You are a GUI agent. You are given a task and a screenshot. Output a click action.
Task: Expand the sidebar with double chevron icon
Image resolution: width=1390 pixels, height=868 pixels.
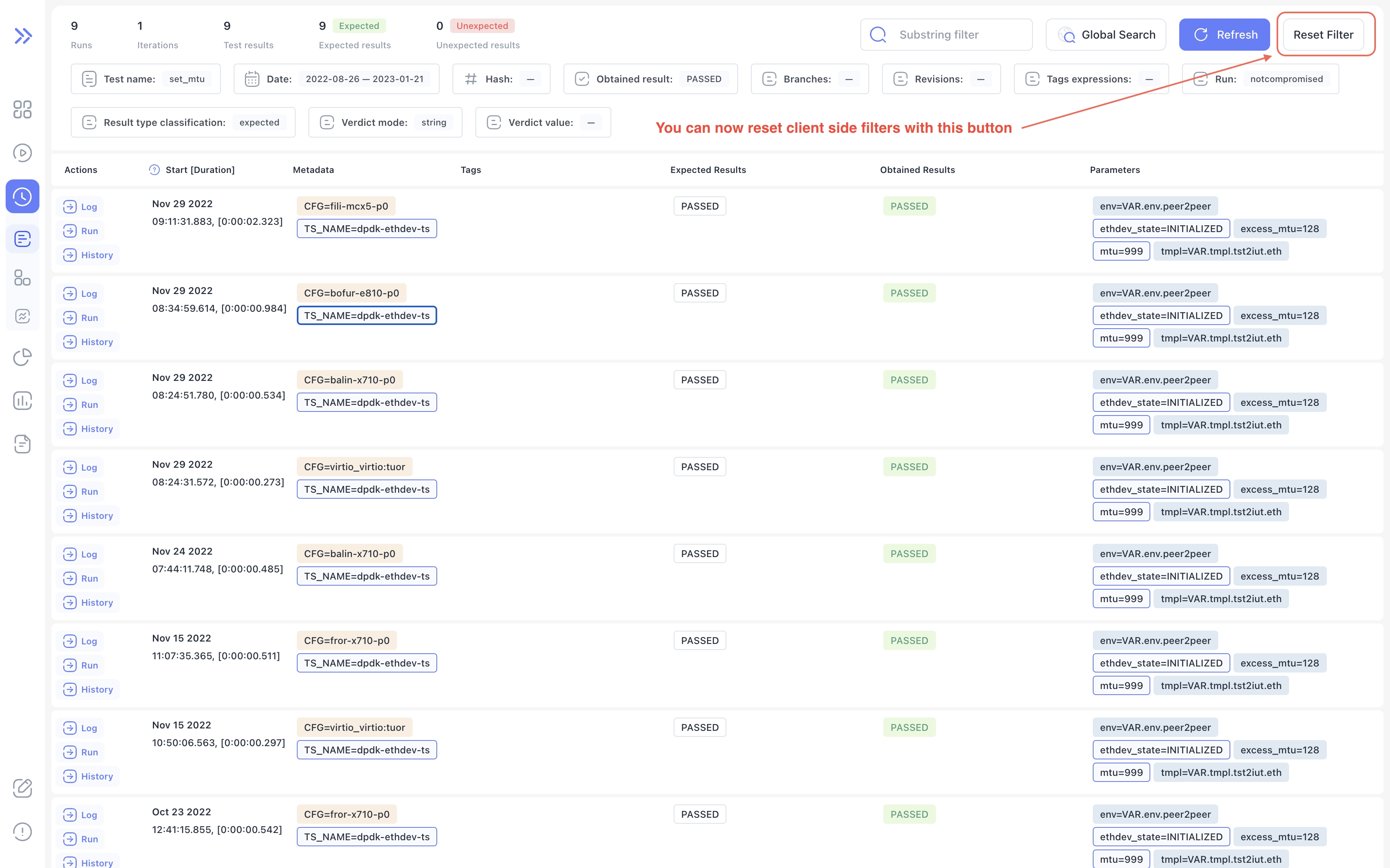(x=23, y=35)
